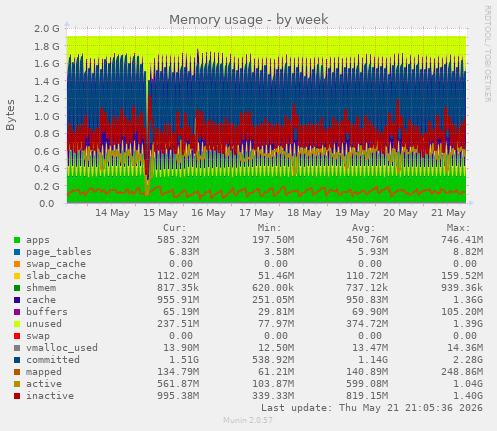Click the sharp dip in the graph at 15 May
Viewport: 497px width, 431px height.
point(147,133)
